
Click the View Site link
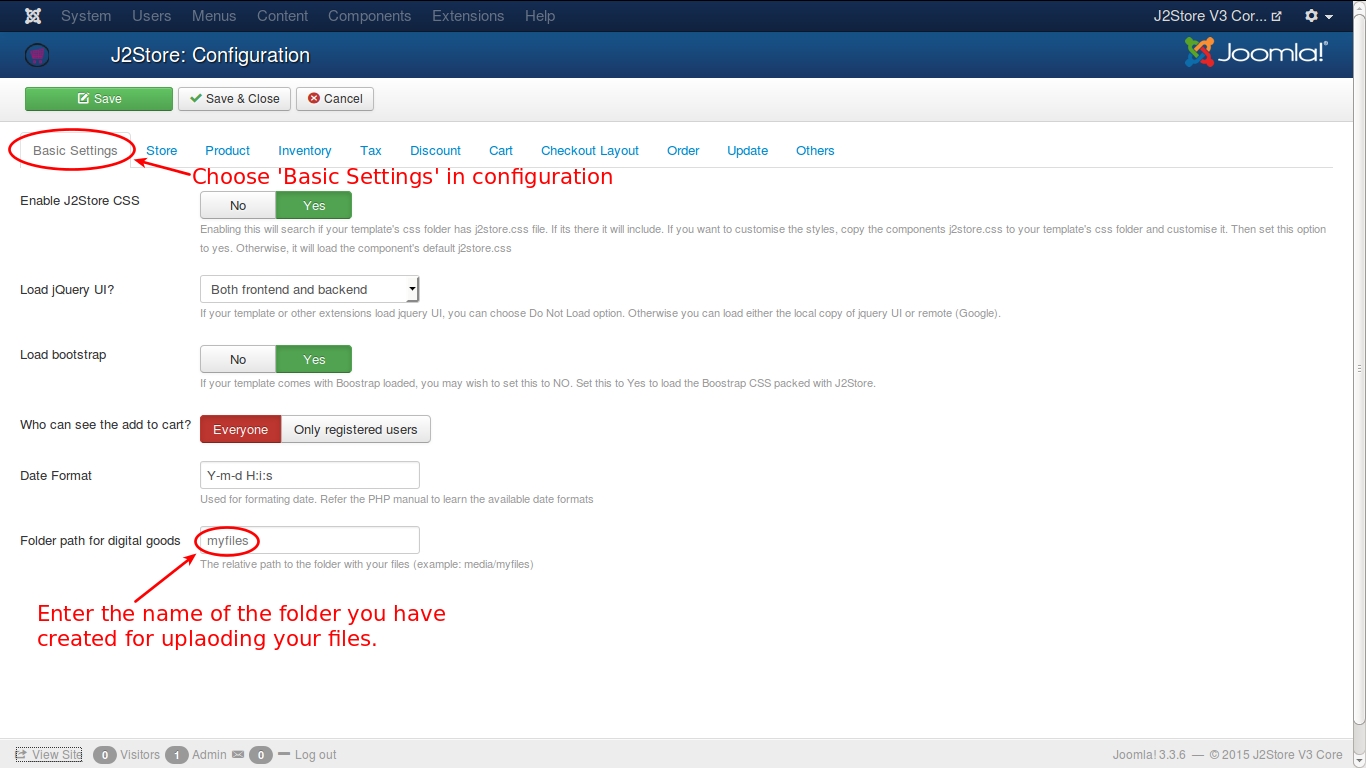coord(49,755)
